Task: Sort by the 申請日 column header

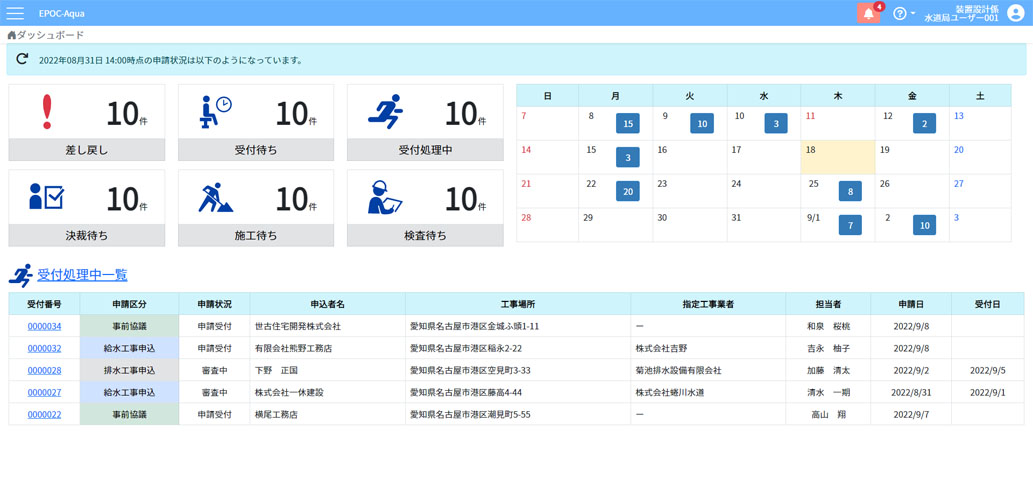Action: coord(910,304)
